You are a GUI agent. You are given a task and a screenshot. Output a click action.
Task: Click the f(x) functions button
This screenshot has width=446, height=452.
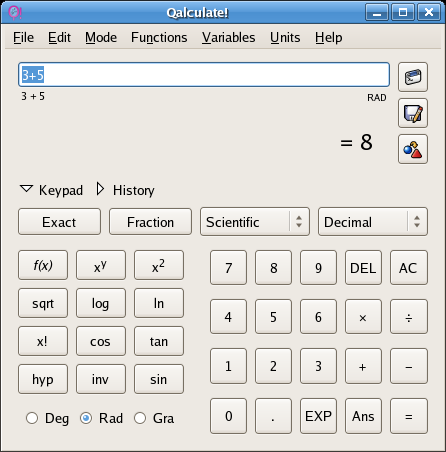43,265
